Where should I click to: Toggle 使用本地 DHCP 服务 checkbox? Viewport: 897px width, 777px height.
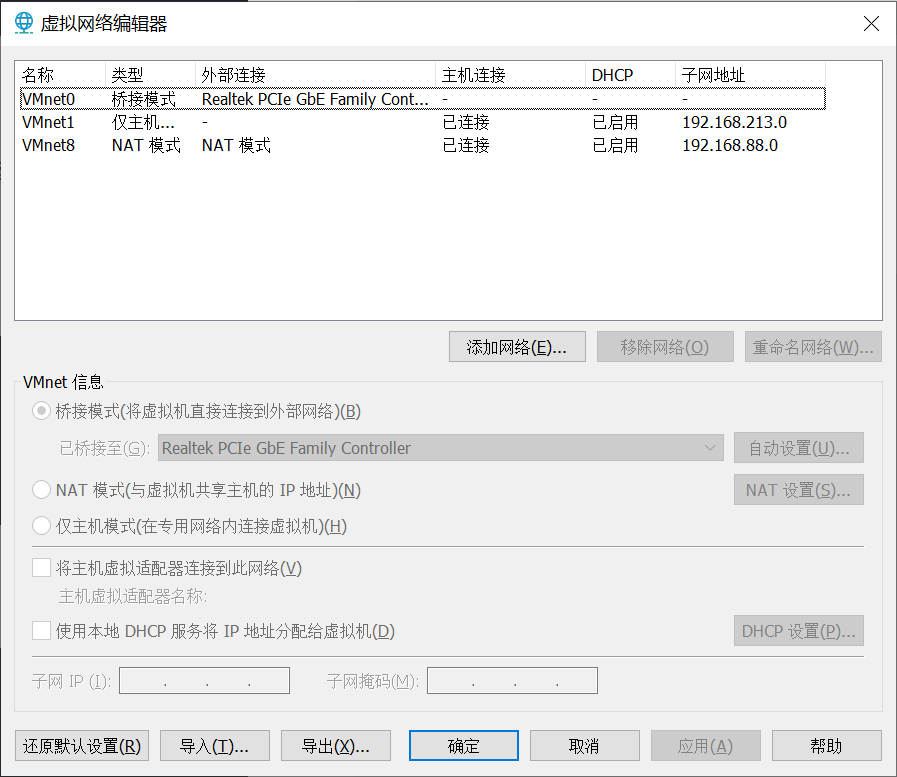41,631
